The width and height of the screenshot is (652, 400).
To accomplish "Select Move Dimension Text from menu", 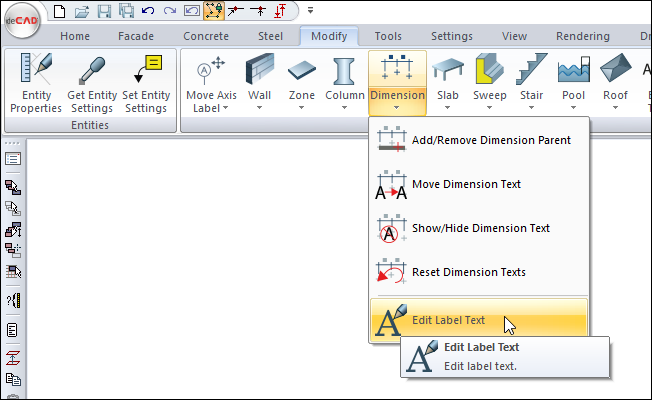I will coord(466,184).
